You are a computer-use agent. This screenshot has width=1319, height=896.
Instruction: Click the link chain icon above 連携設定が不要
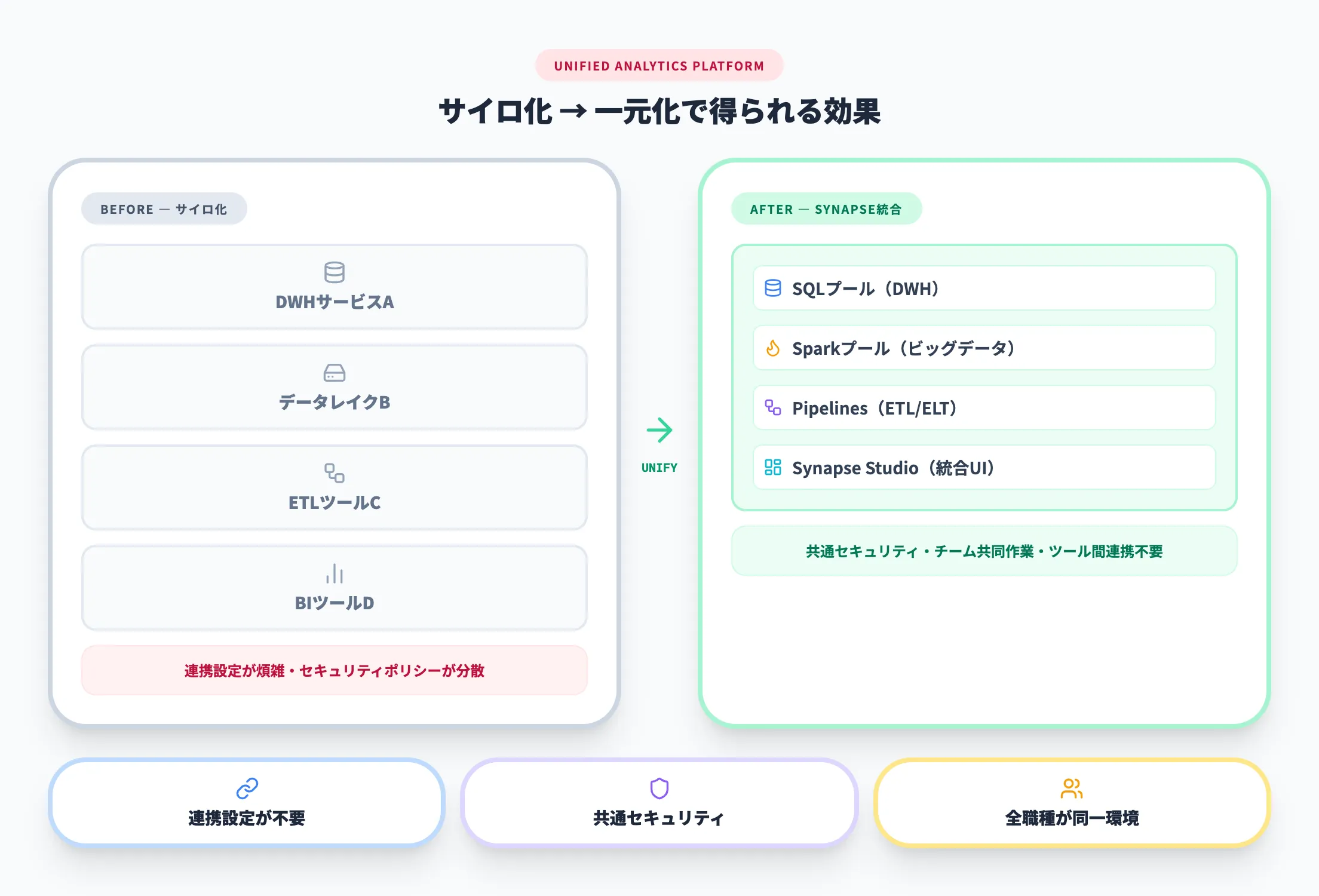(247, 788)
